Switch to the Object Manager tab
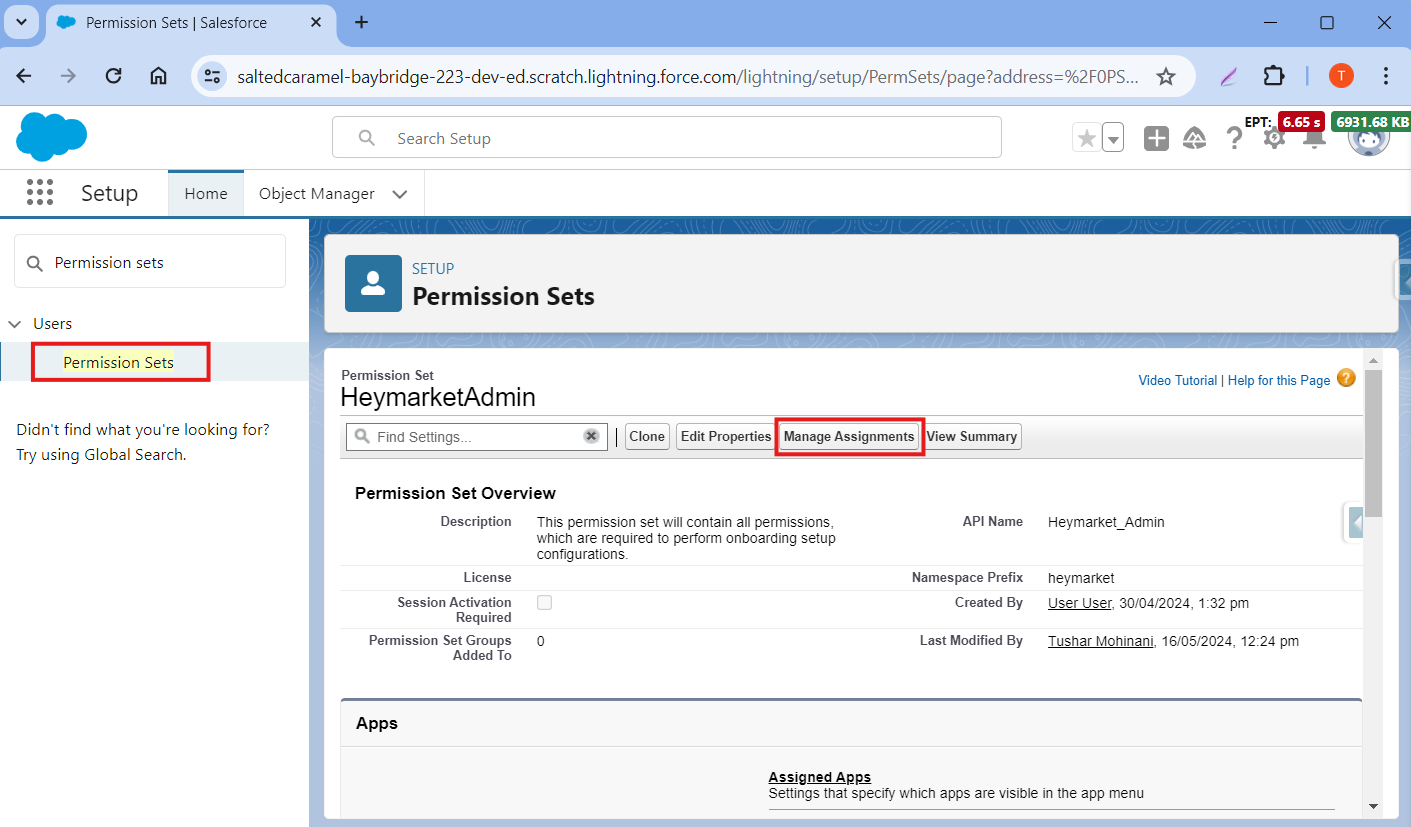Screen dimensions: 1411x827 pos(317,194)
